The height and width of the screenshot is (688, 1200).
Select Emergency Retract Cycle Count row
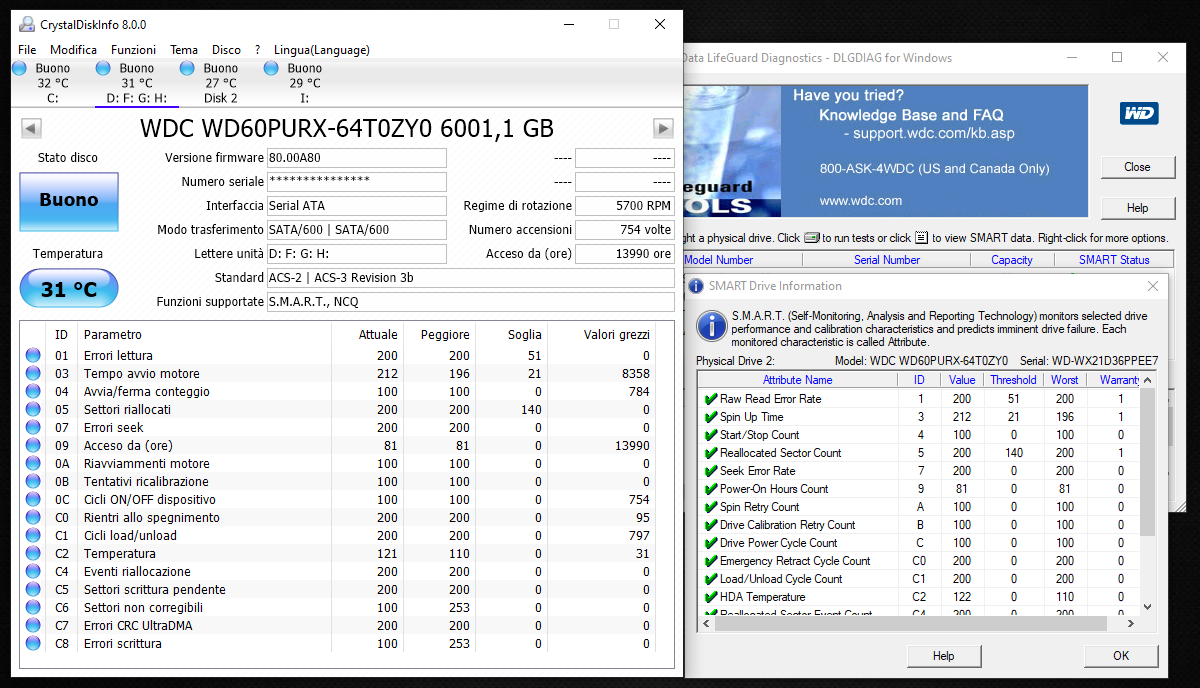click(920, 561)
